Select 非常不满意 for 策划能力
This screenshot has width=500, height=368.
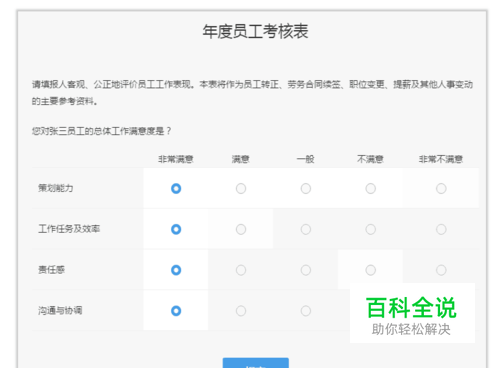click(441, 189)
